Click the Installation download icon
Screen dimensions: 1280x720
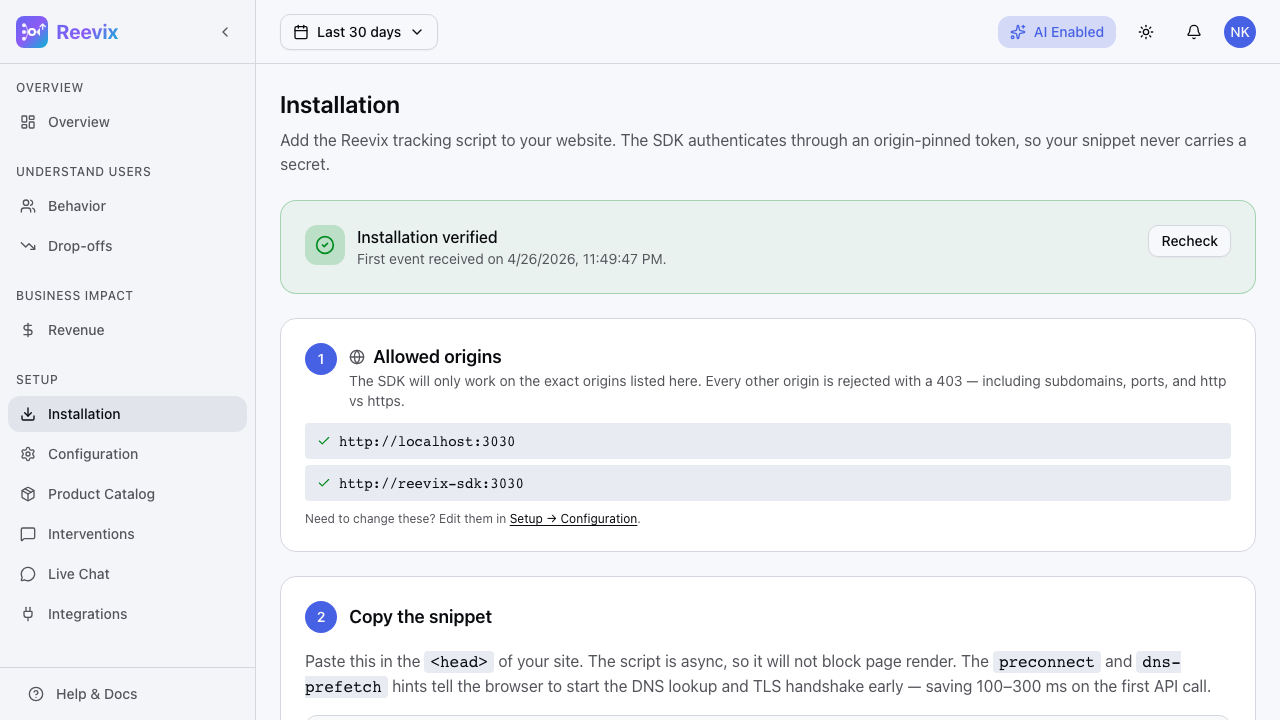(x=28, y=414)
